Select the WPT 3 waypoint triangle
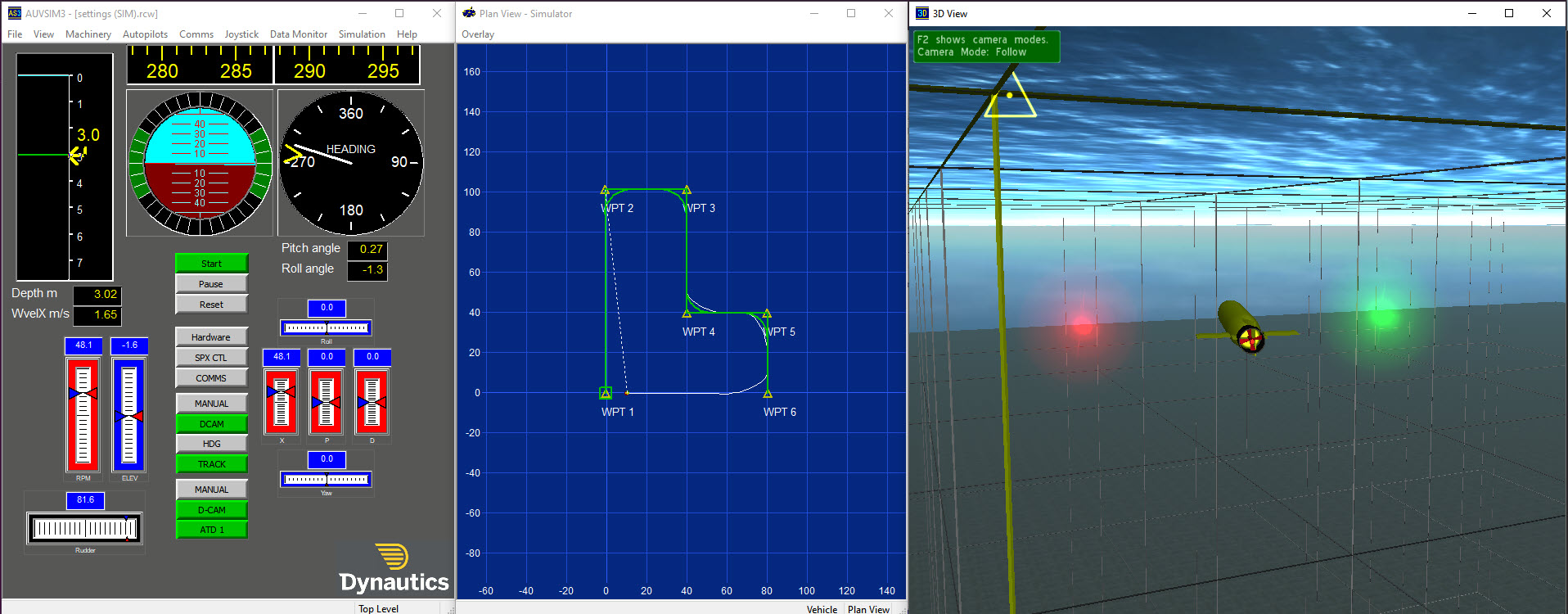Screen dimensions: 1568x614 [x=687, y=190]
